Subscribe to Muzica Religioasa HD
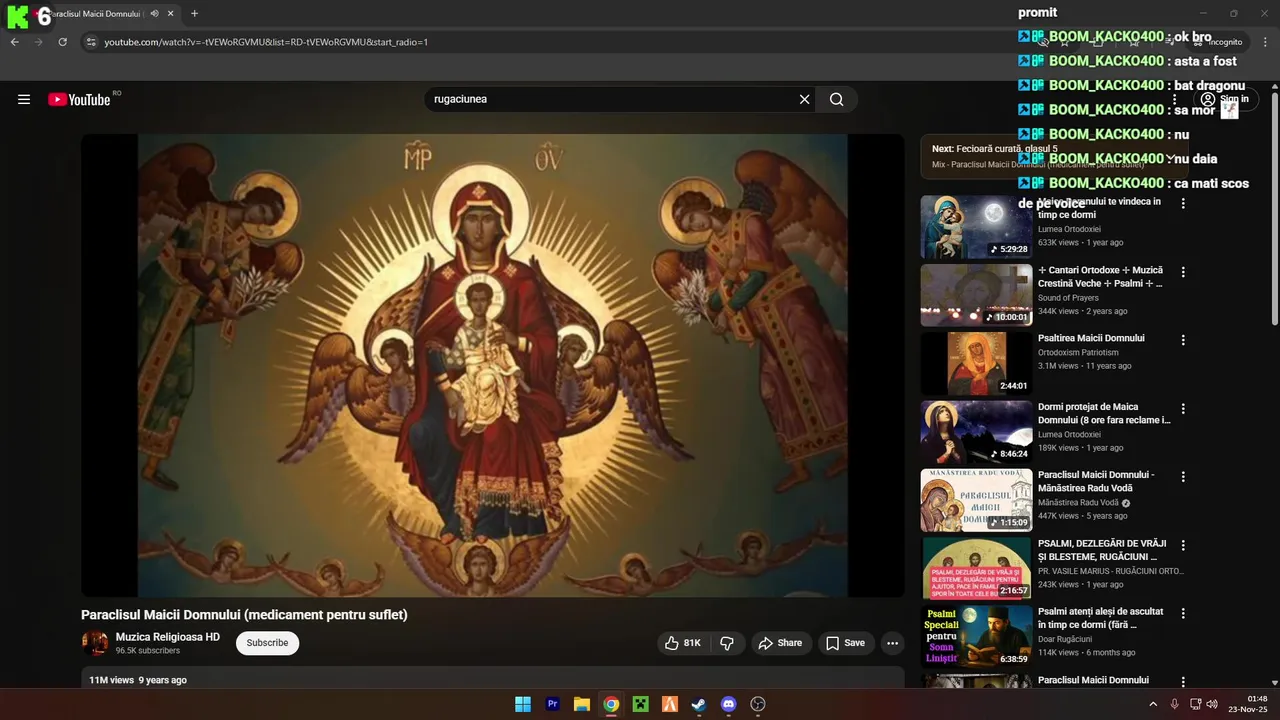The width and height of the screenshot is (1280, 720). (267, 643)
